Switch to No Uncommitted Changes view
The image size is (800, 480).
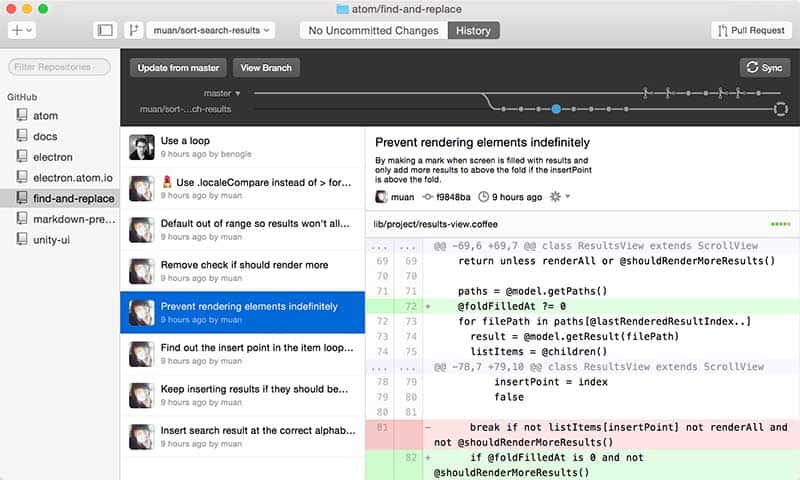click(x=373, y=31)
